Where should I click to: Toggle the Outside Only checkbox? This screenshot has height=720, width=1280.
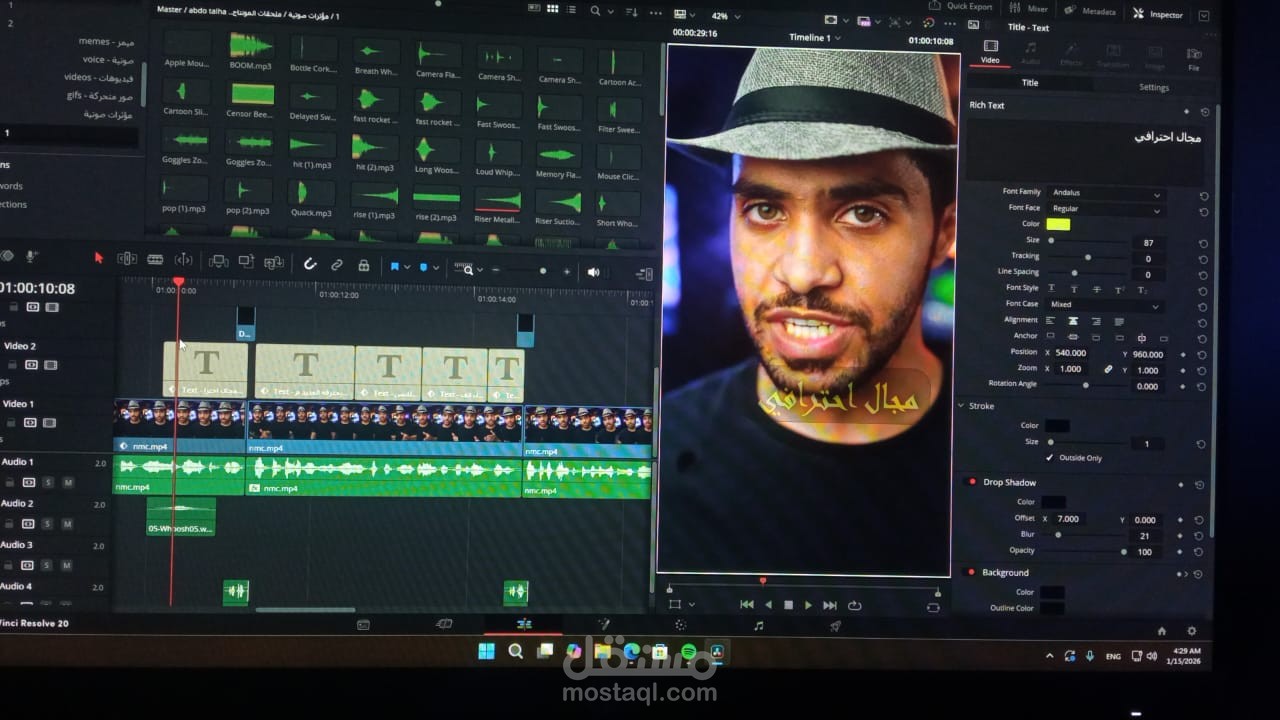pyautogui.click(x=1049, y=458)
